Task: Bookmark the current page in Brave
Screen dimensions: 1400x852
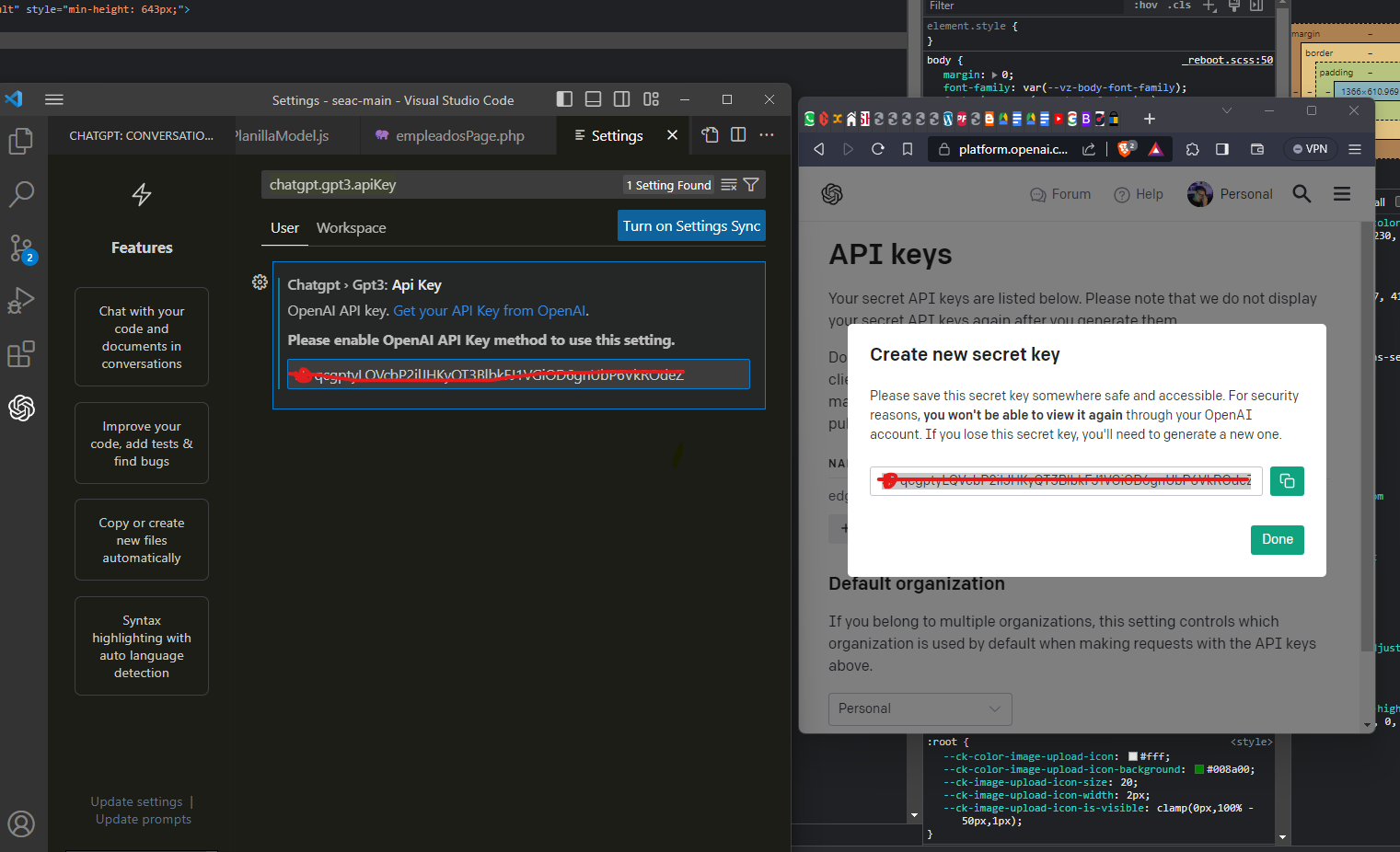Action: coord(908,149)
